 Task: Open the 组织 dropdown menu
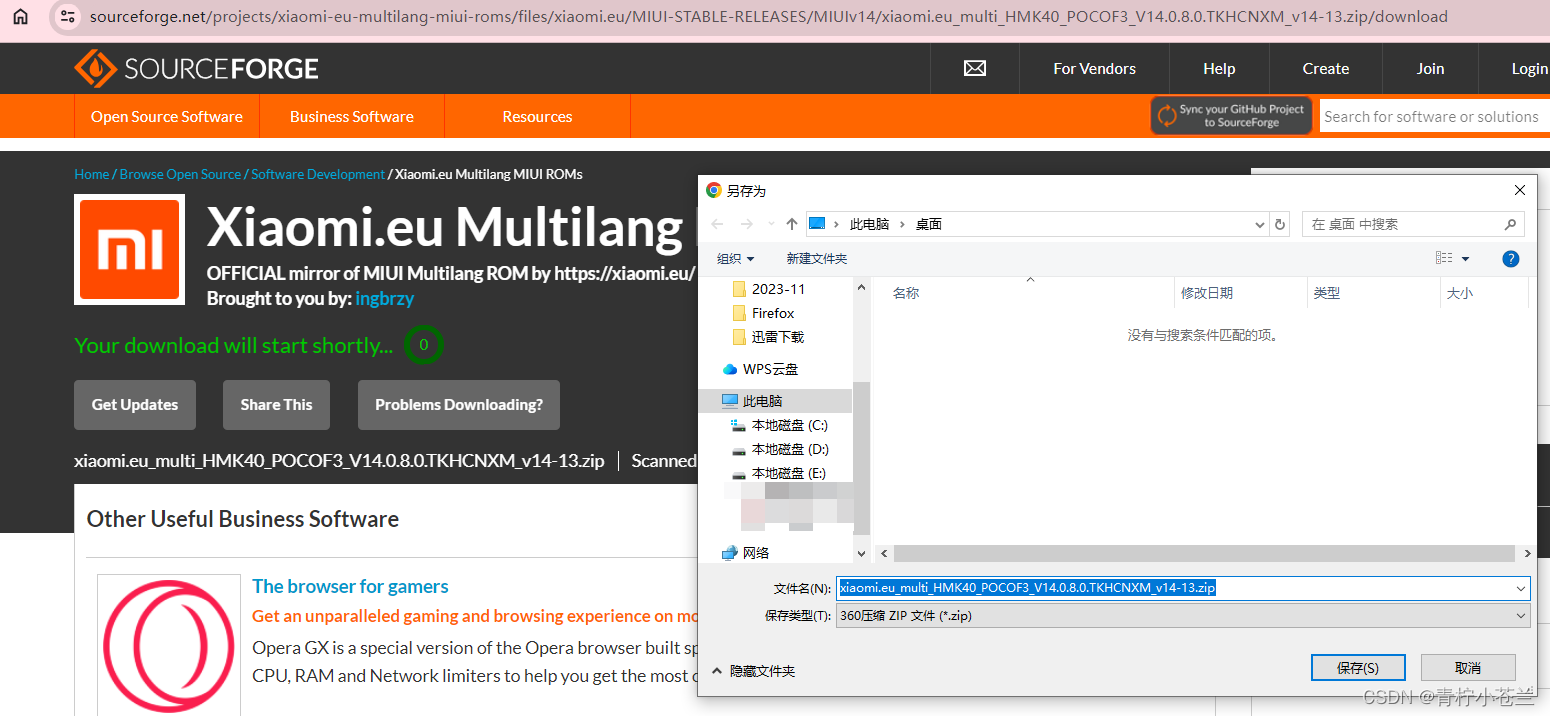735,258
